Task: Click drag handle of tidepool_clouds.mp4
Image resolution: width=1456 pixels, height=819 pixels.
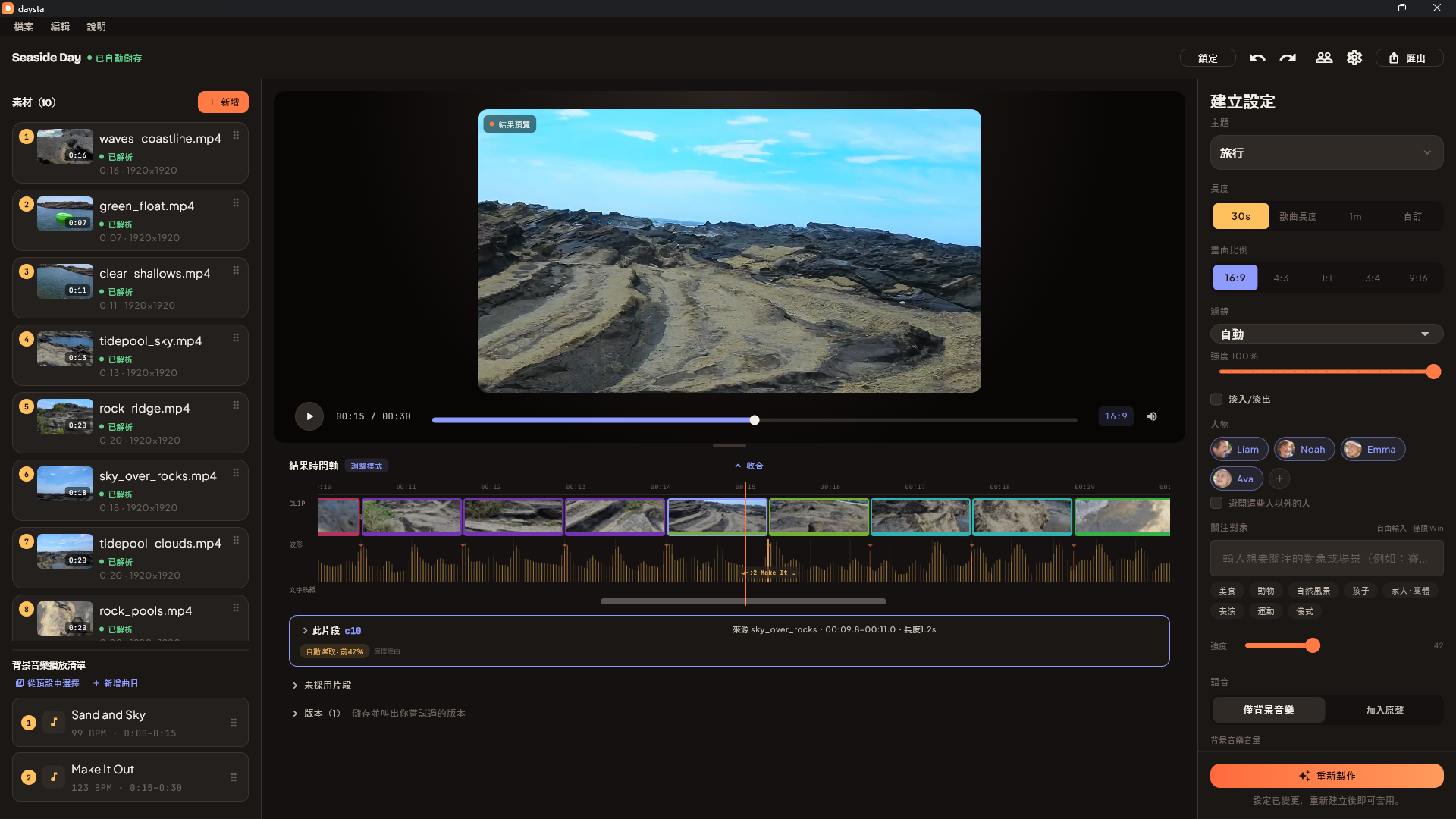Action: [x=236, y=540]
